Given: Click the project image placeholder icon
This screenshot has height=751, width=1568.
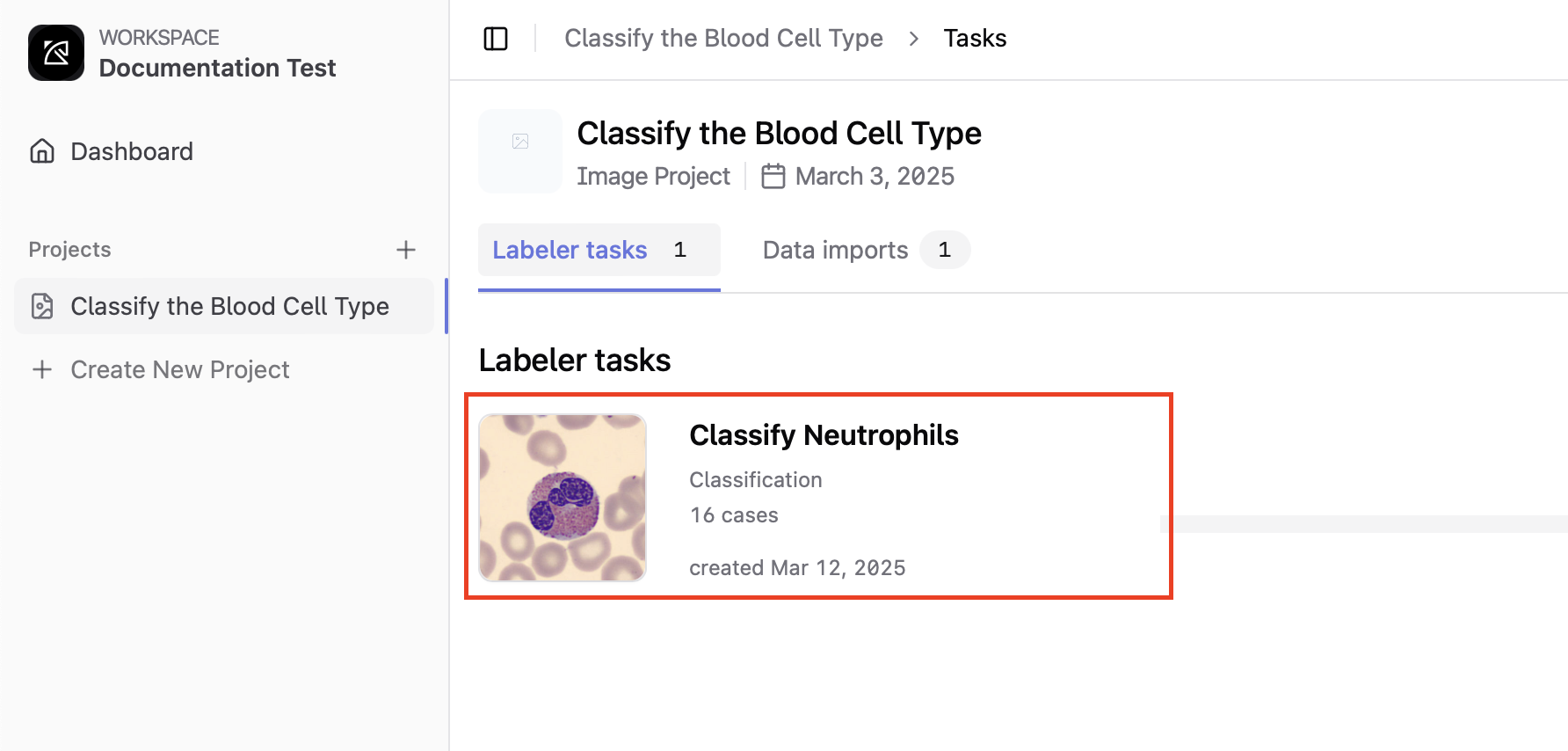Looking at the screenshot, I should [520, 142].
